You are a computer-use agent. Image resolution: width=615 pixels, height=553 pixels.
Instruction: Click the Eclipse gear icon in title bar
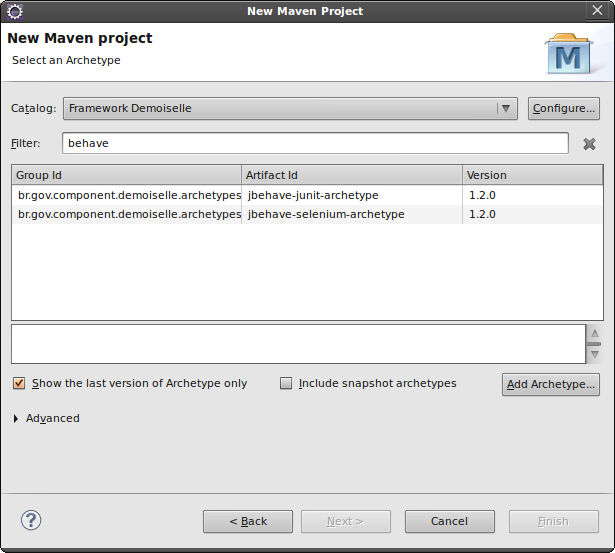click(15, 11)
